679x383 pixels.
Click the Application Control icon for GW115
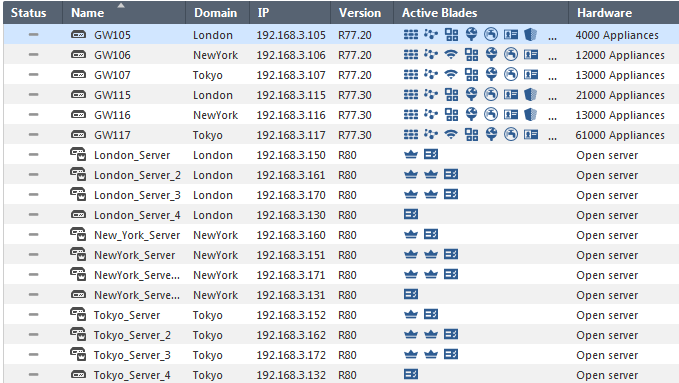coord(451,94)
